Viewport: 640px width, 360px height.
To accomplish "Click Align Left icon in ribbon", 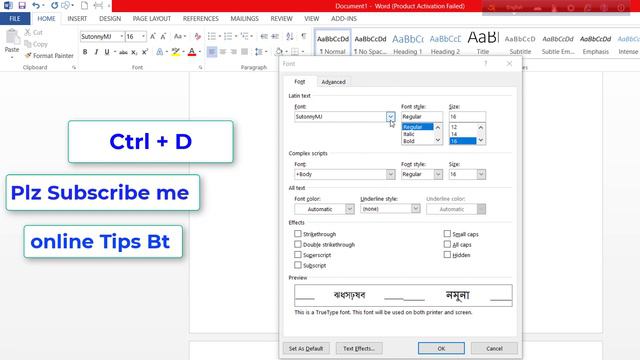I will (x=212, y=52).
